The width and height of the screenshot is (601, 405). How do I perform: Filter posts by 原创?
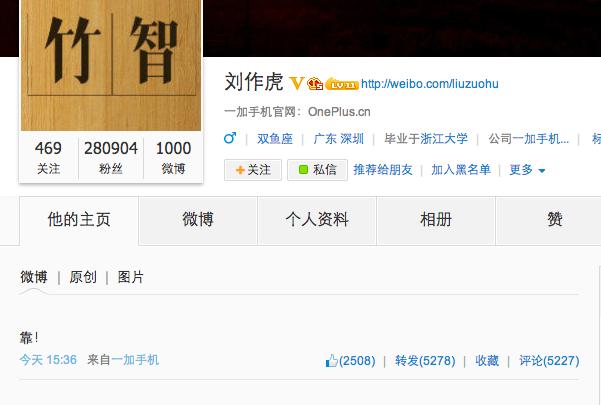pyautogui.click(x=83, y=277)
